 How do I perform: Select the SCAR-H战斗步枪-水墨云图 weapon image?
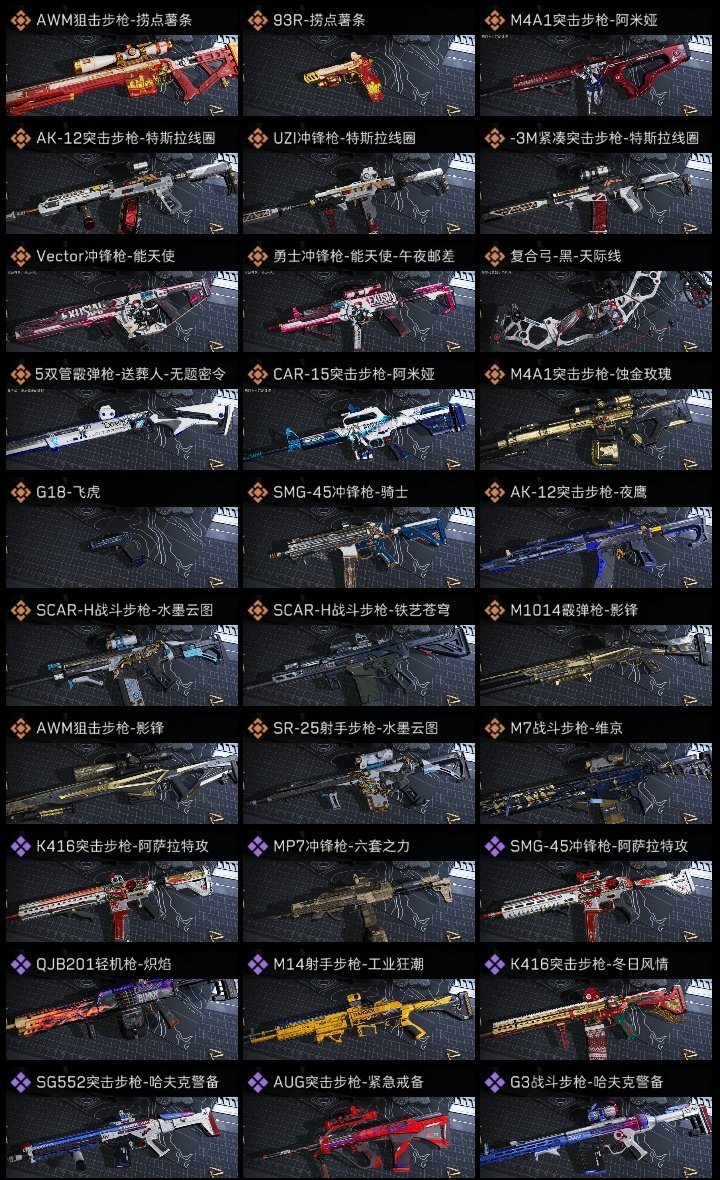click(x=122, y=665)
